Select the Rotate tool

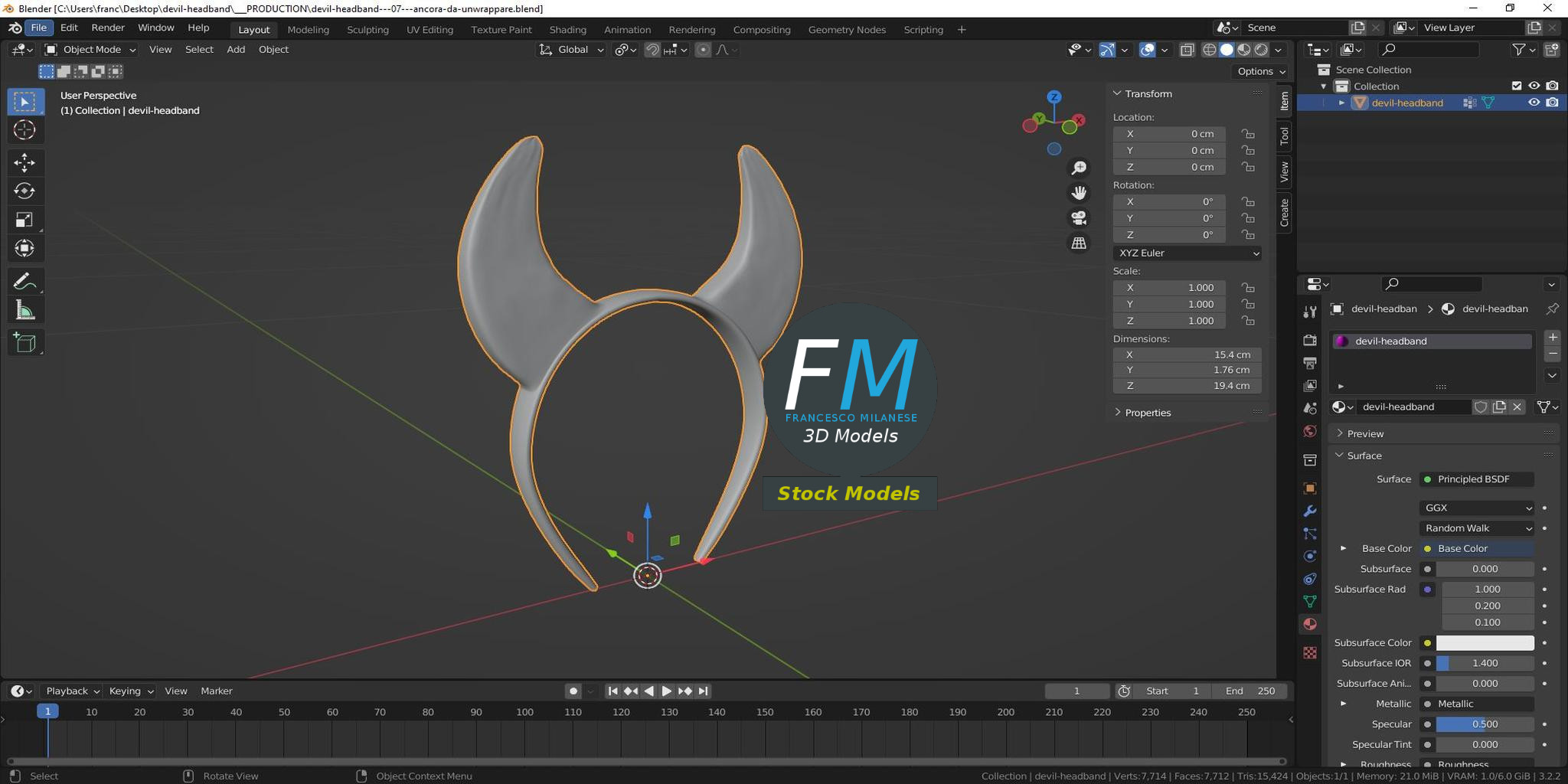point(24,191)
